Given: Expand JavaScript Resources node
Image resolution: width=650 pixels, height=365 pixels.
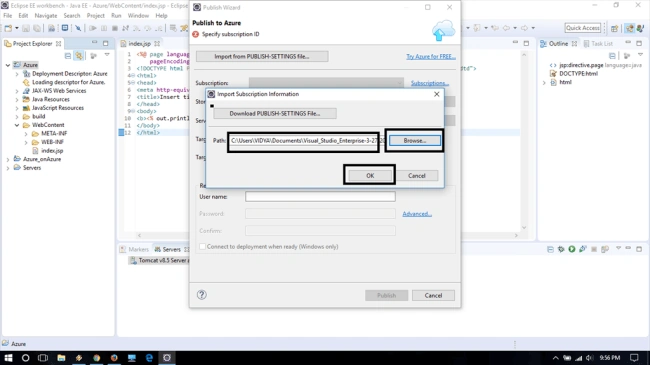Looking at the screenshot, I should click(17, 108).
